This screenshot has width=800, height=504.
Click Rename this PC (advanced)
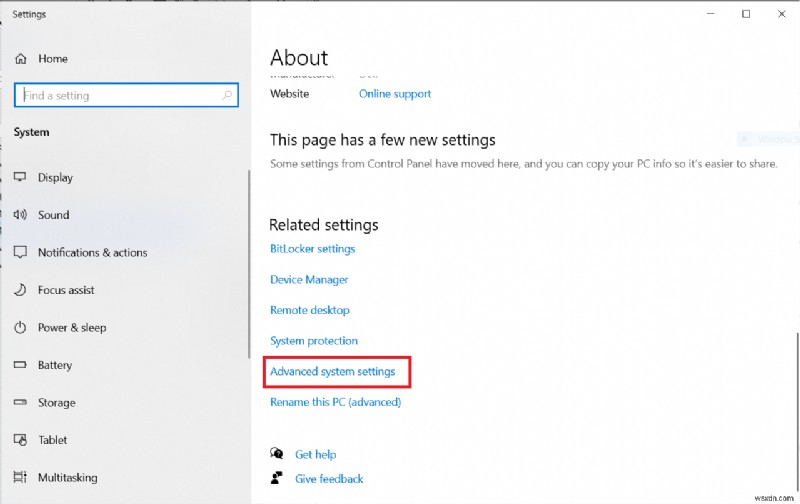(336, 402)
